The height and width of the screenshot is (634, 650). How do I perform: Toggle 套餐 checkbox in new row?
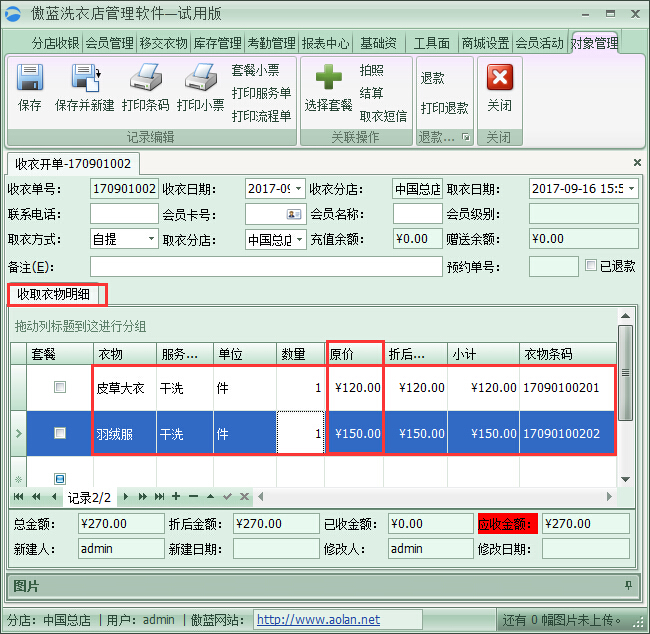(60, 479)
